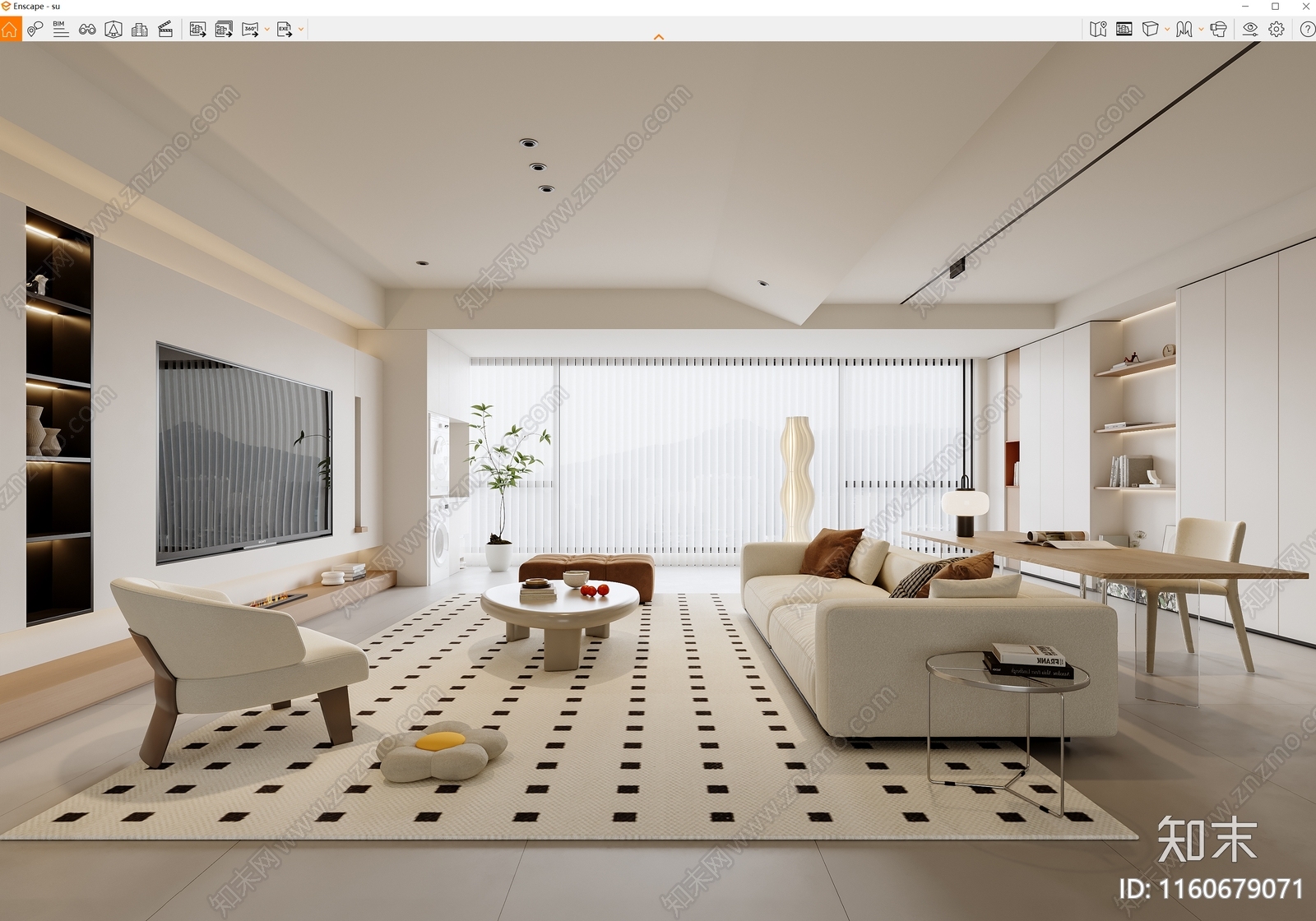Open the Video Editor clapperboard
Viewport: 1316px width, 921px height.
coord(165,30)
